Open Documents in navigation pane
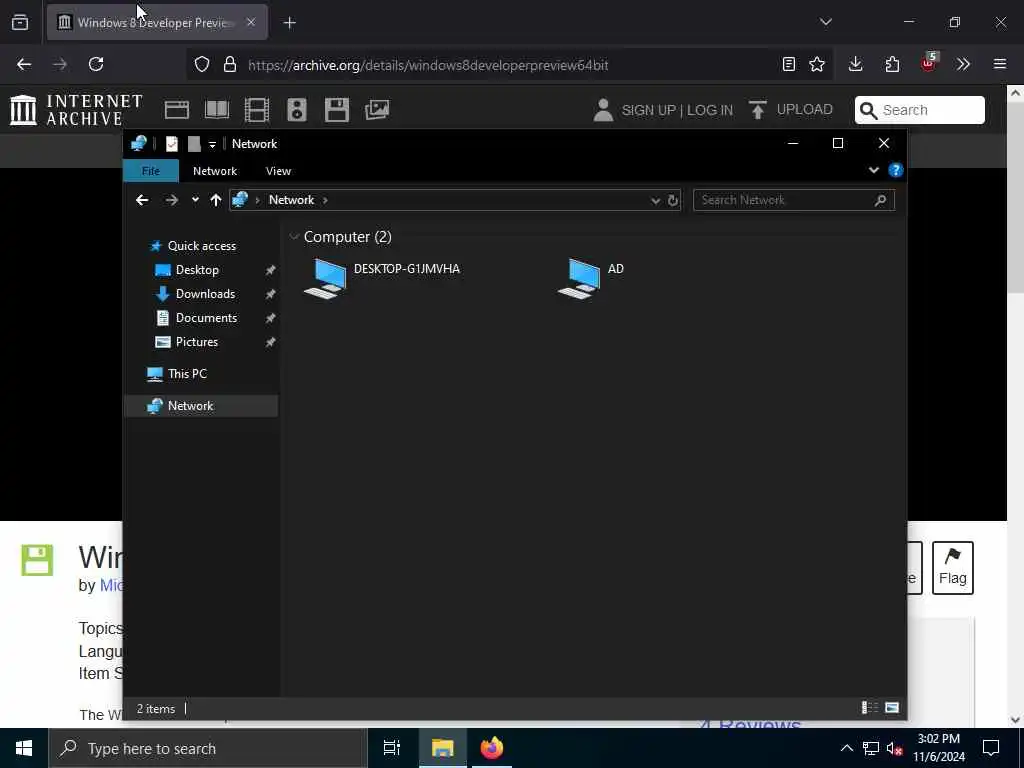 206,318
